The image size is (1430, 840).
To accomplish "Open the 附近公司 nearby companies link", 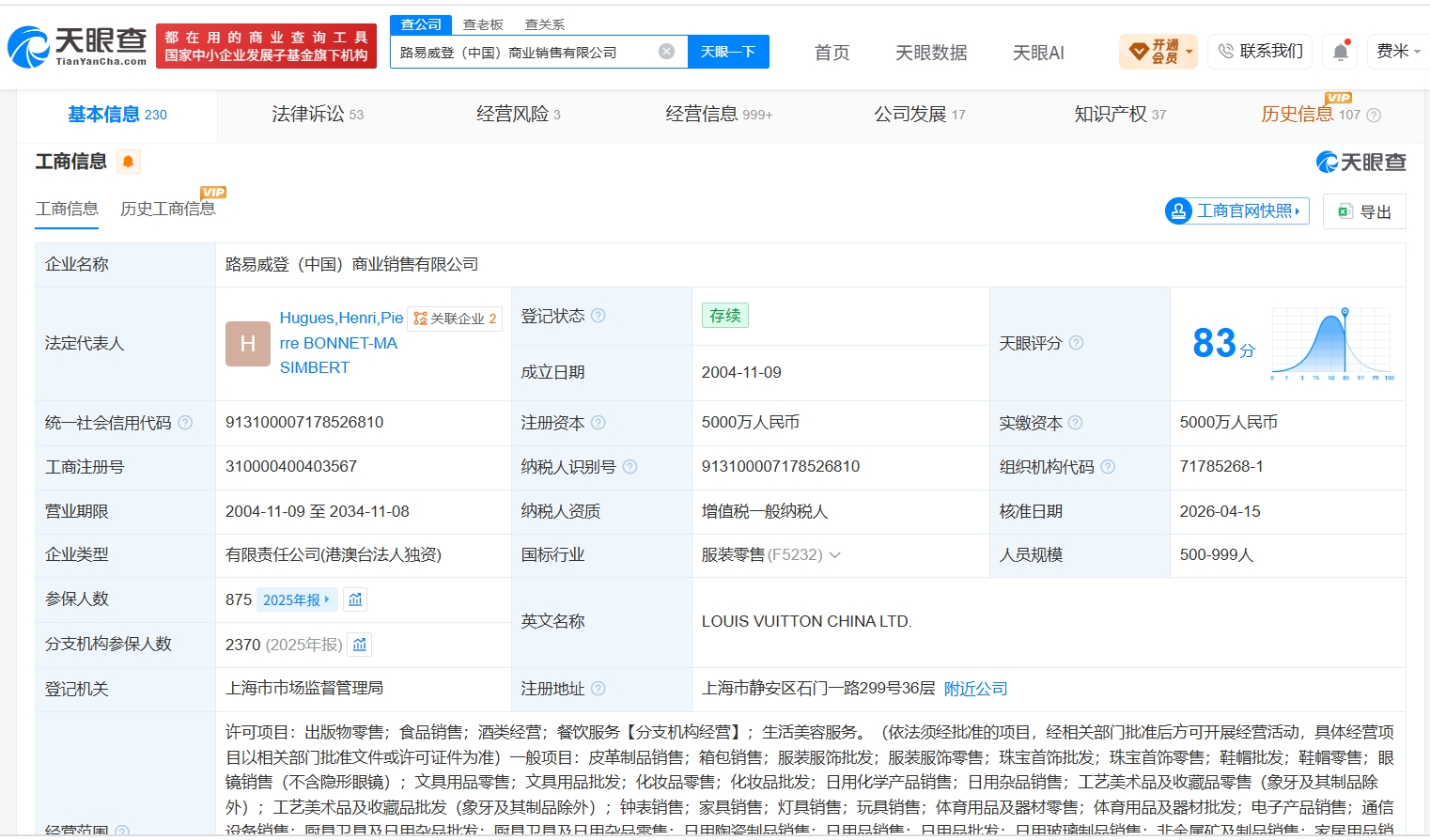I will point(975,689).
